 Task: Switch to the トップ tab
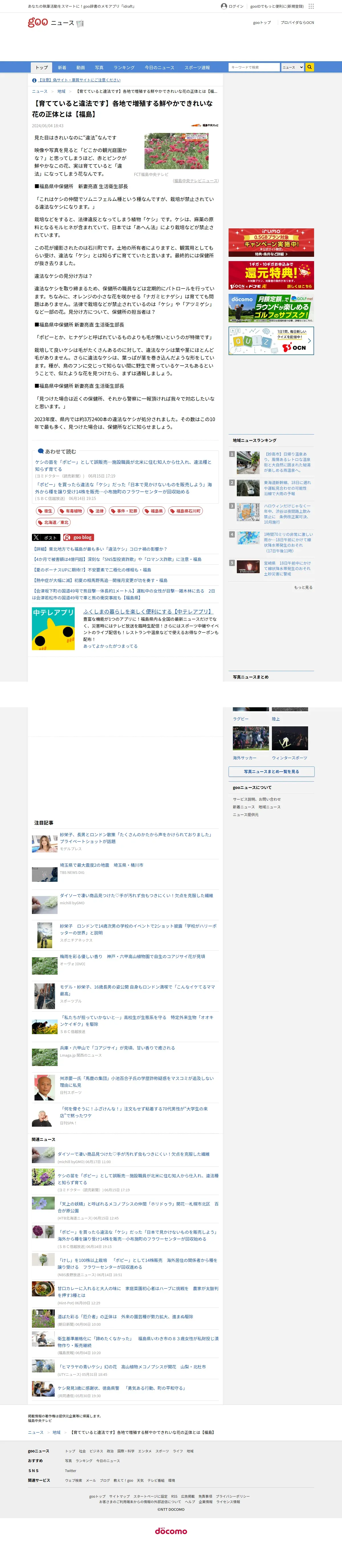pos(41,67)
